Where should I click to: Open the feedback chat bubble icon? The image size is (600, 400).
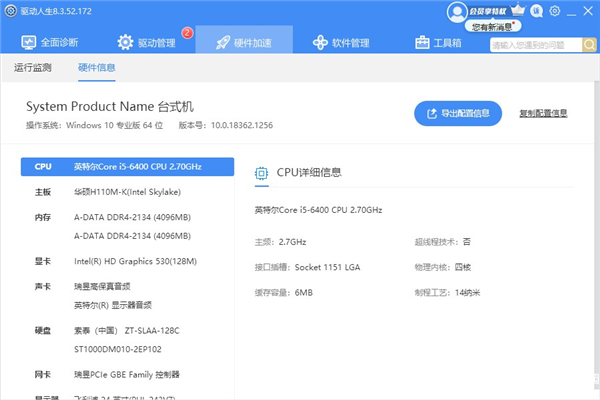click(536, 11)
